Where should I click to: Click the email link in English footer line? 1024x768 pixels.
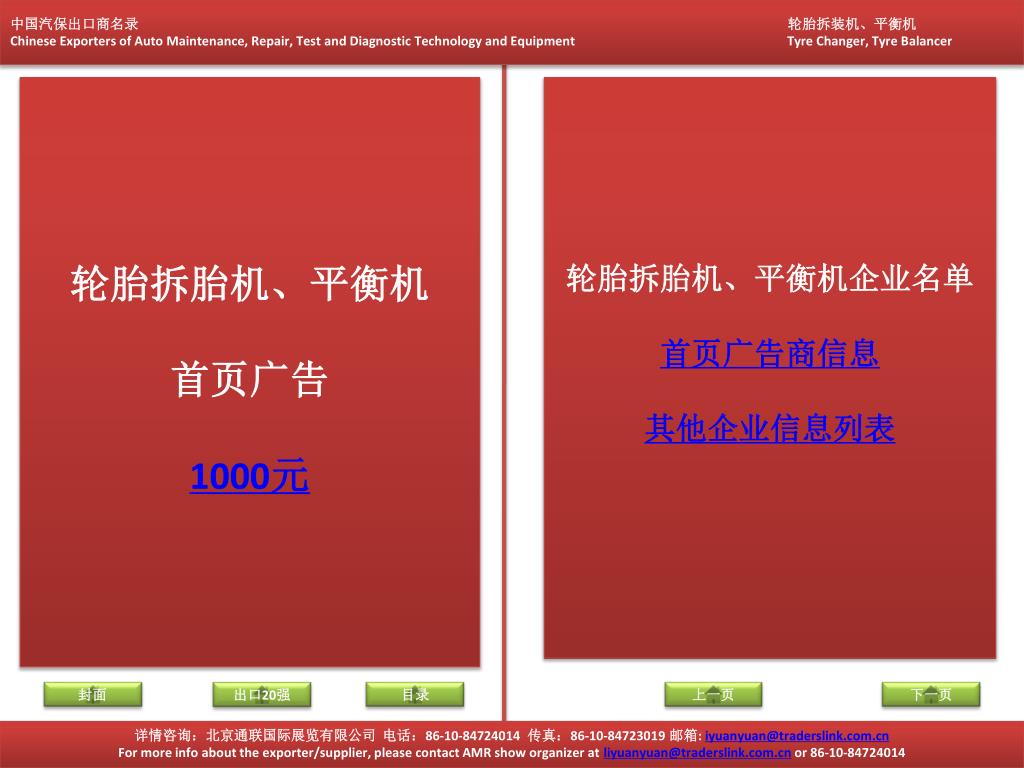pos(697,752)
